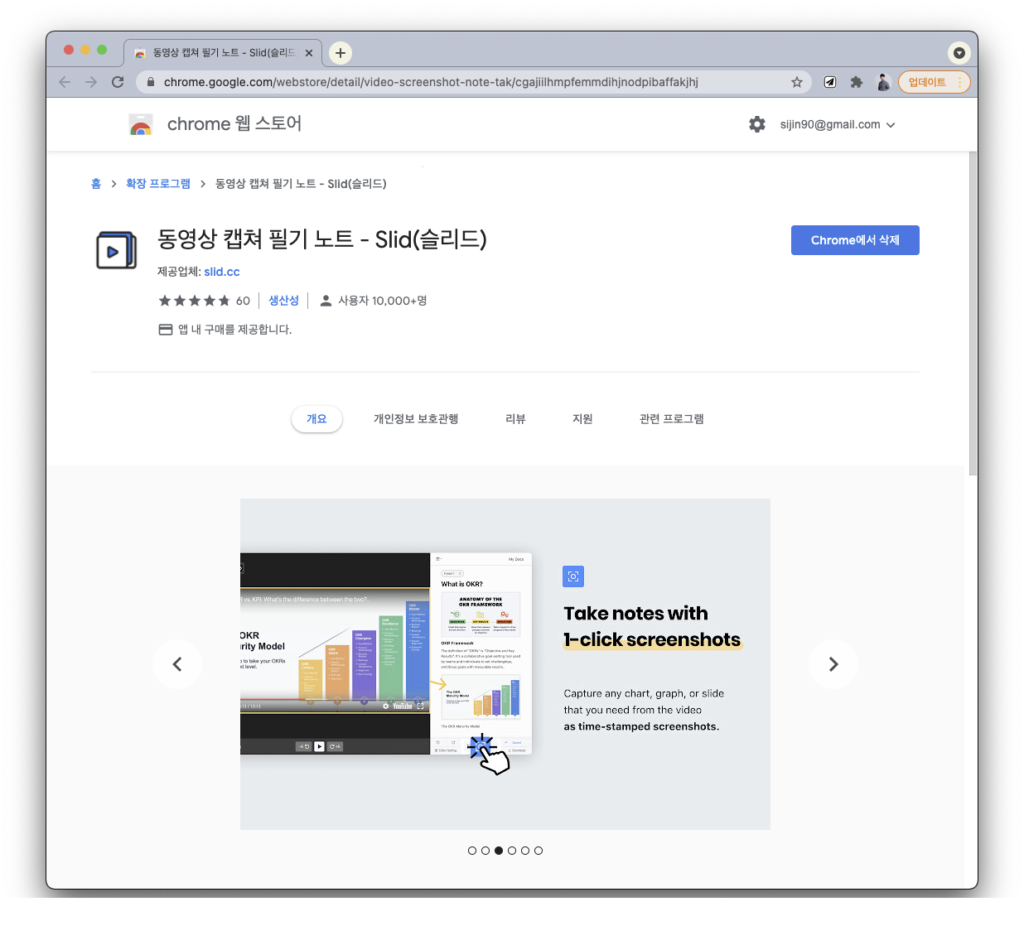Viewport: 1024px width, 950px height.
Task: Open the Chrome profile avatar
Action: [883, 82]
